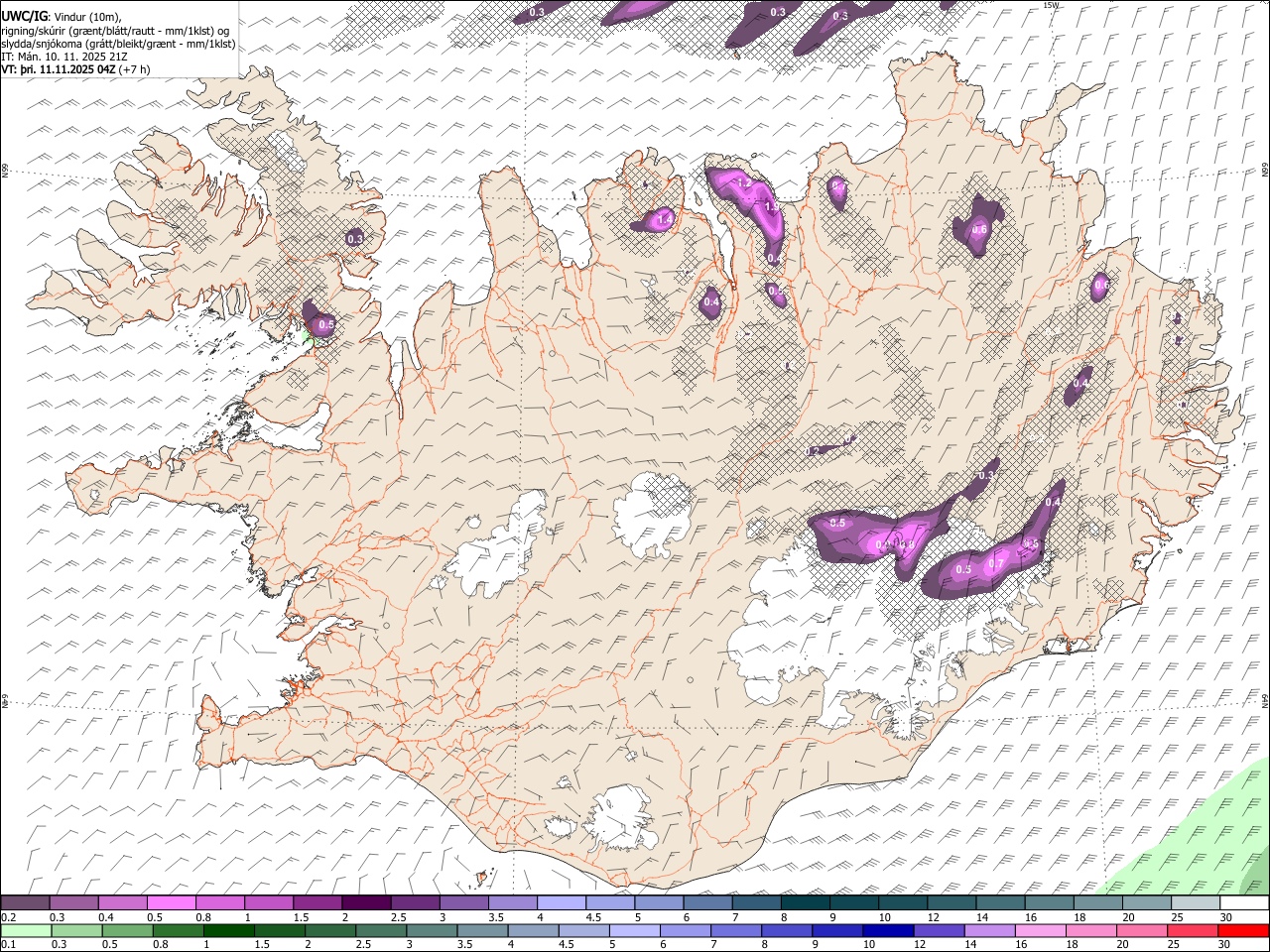This screenshot has width=1270, height=952.
Task: Pick the rain scale swatch between 2.5 and 3
Action: click(x=380, y=930)
